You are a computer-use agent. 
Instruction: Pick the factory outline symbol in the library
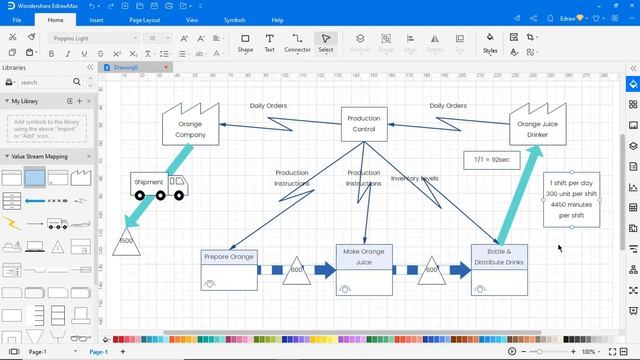(81, 178)
